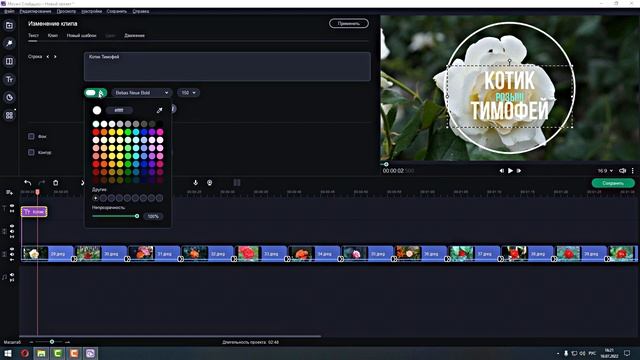Switch to the Новый шаблон tab
Screen dimensions: 640x360
pyautogui.click(x=82, y=36)
